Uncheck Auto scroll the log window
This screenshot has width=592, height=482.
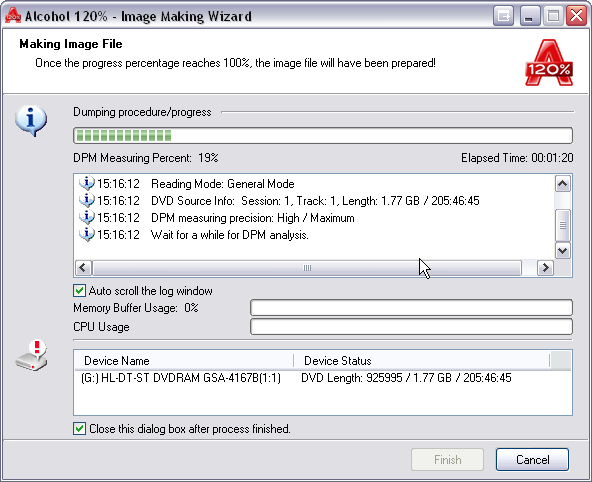tap(79, 291)
